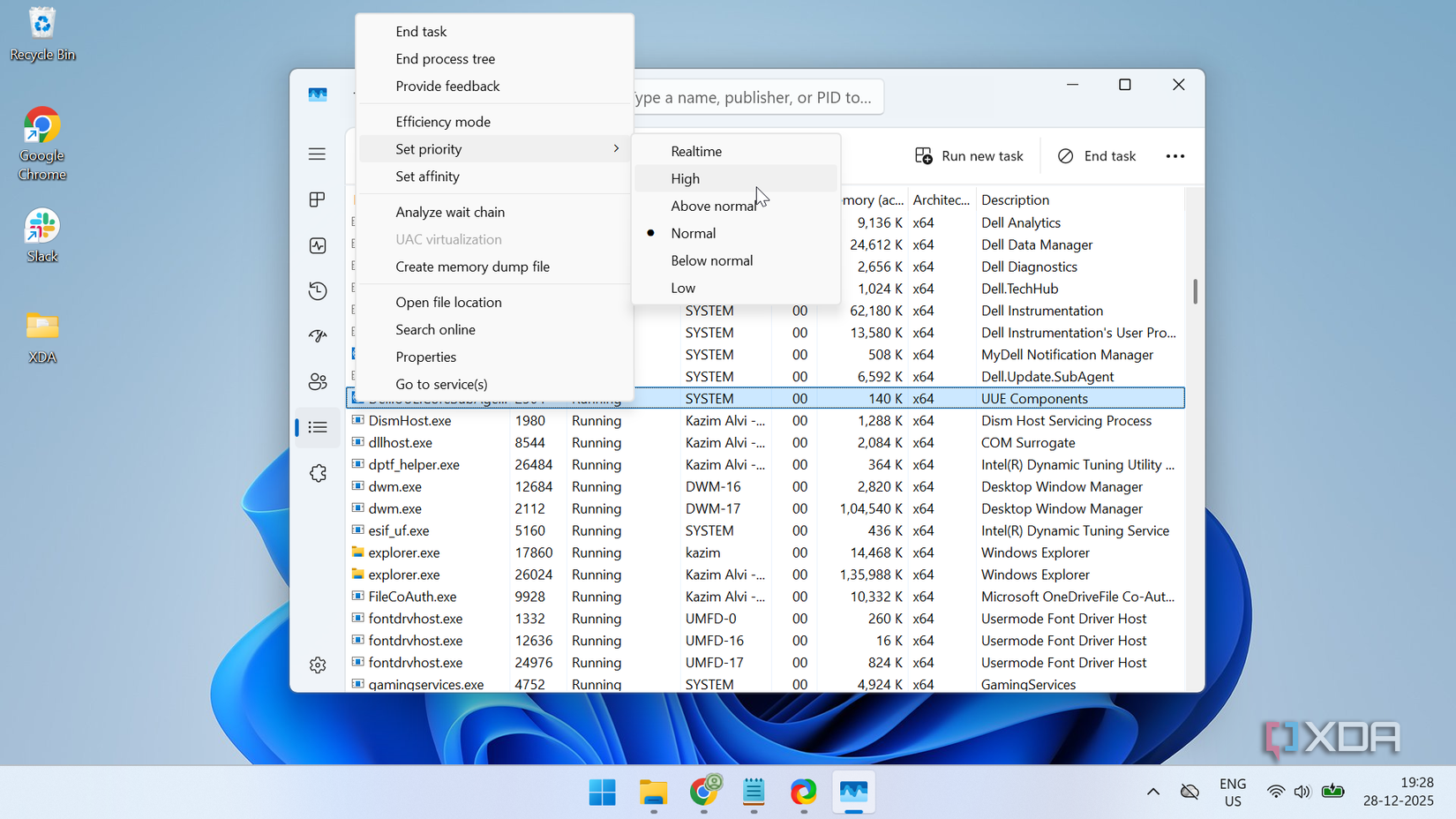
Task: Set priority to Above normal
Action: click(x=736, y=206)
